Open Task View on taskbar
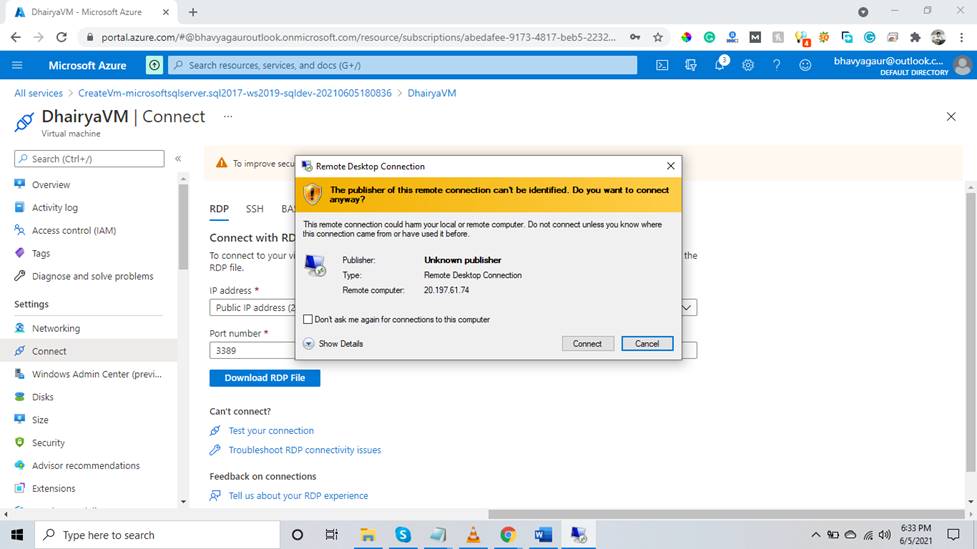977x549 pixels. coord(331,535)
